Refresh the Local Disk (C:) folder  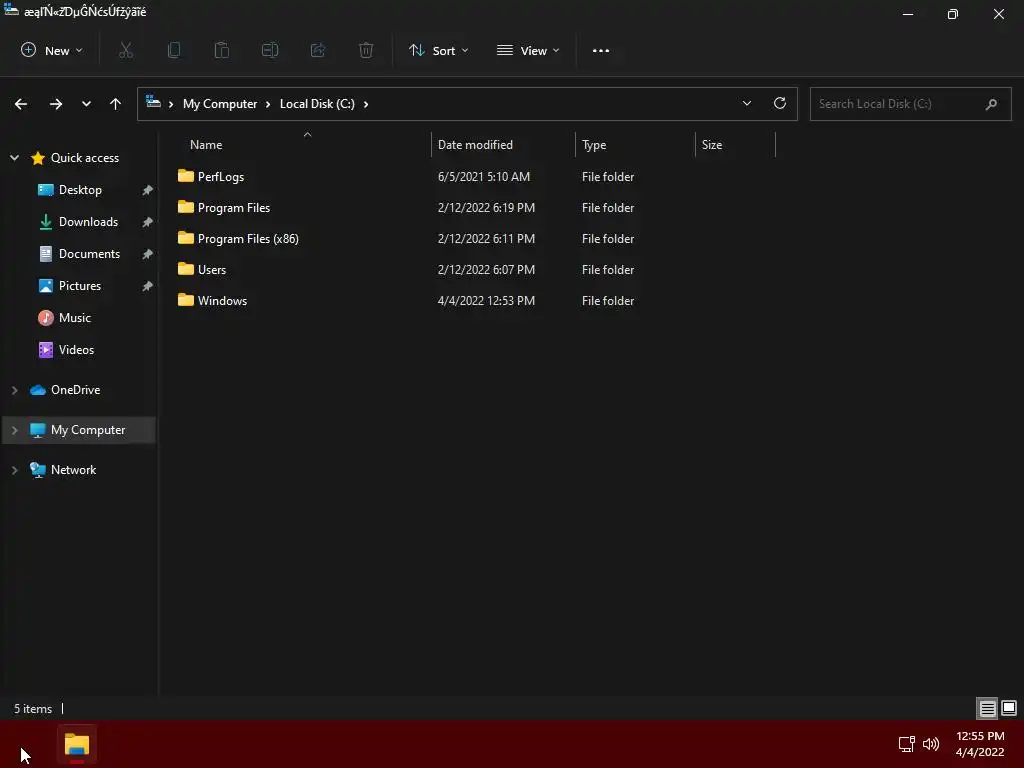click(780, 103)
